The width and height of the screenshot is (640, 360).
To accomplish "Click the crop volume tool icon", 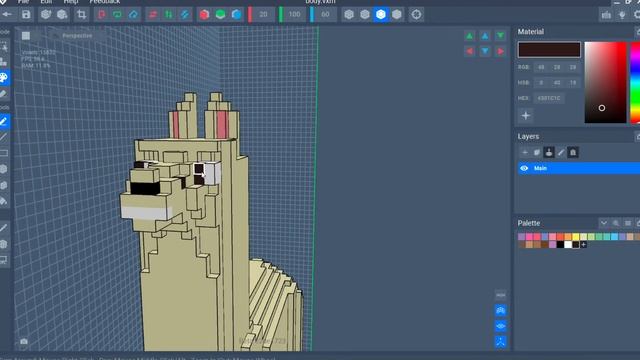I will pos(82,15).
